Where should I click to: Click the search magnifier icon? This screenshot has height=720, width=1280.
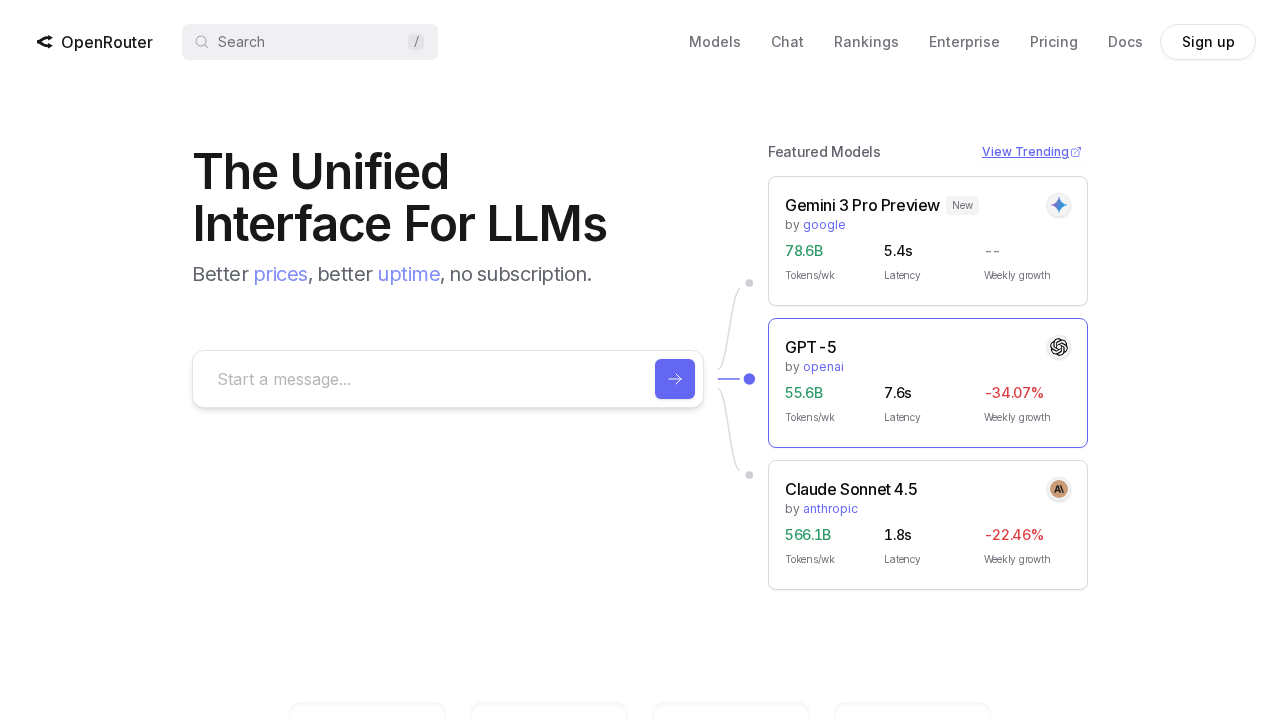pos(201,42)
